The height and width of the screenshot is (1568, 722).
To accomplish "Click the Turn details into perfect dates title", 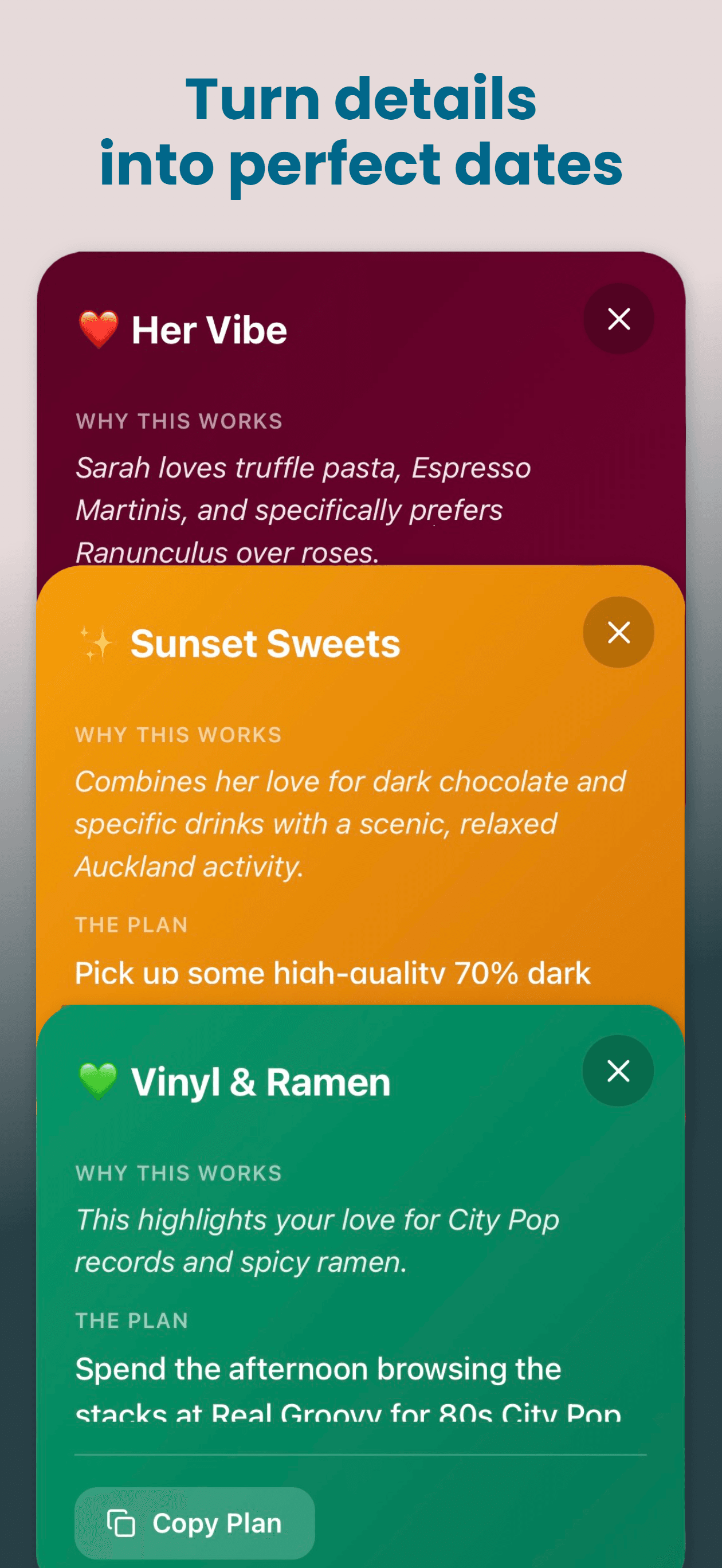I will 361,129.
